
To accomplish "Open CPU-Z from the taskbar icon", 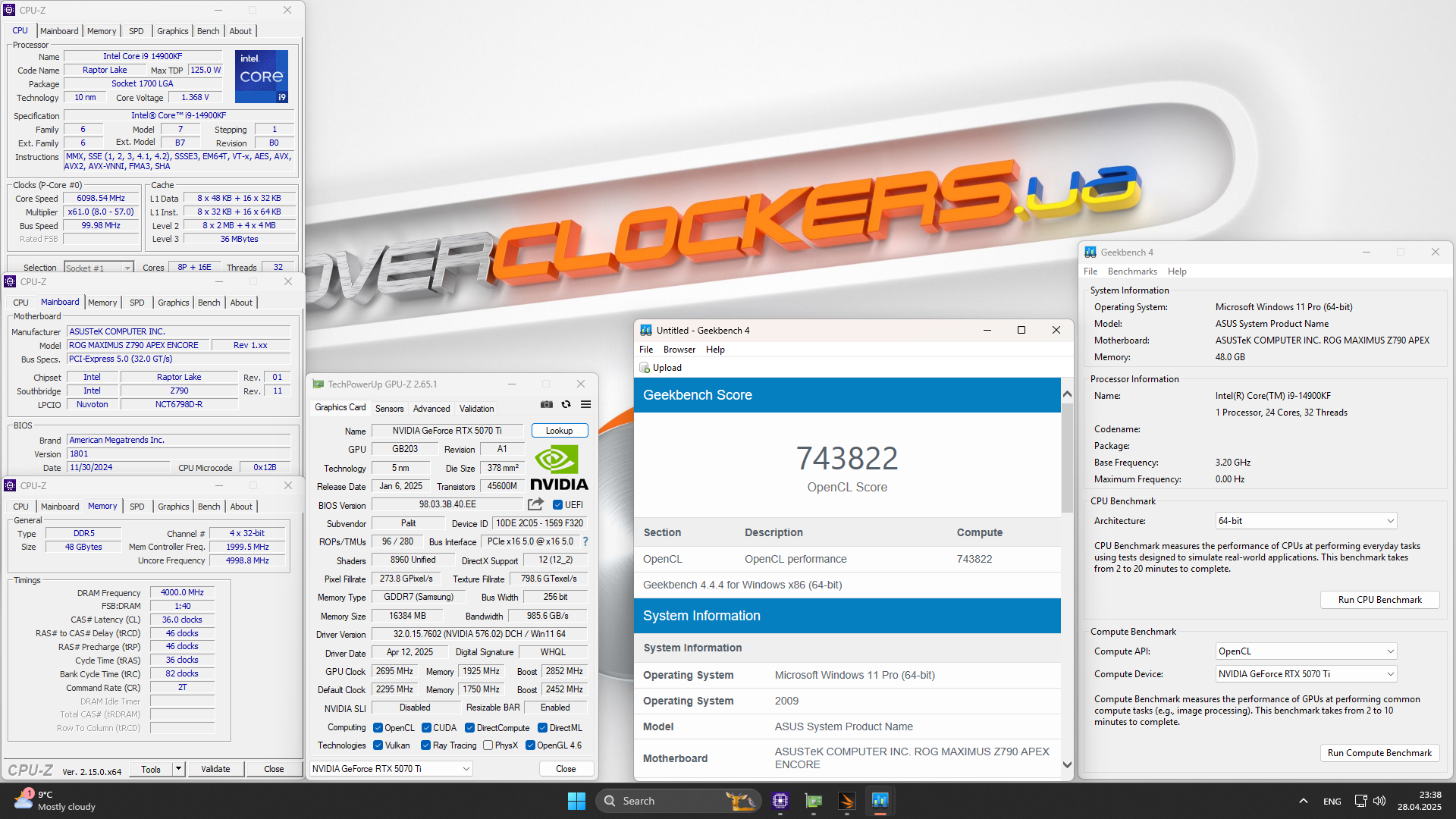I will (x=780, y=801).
